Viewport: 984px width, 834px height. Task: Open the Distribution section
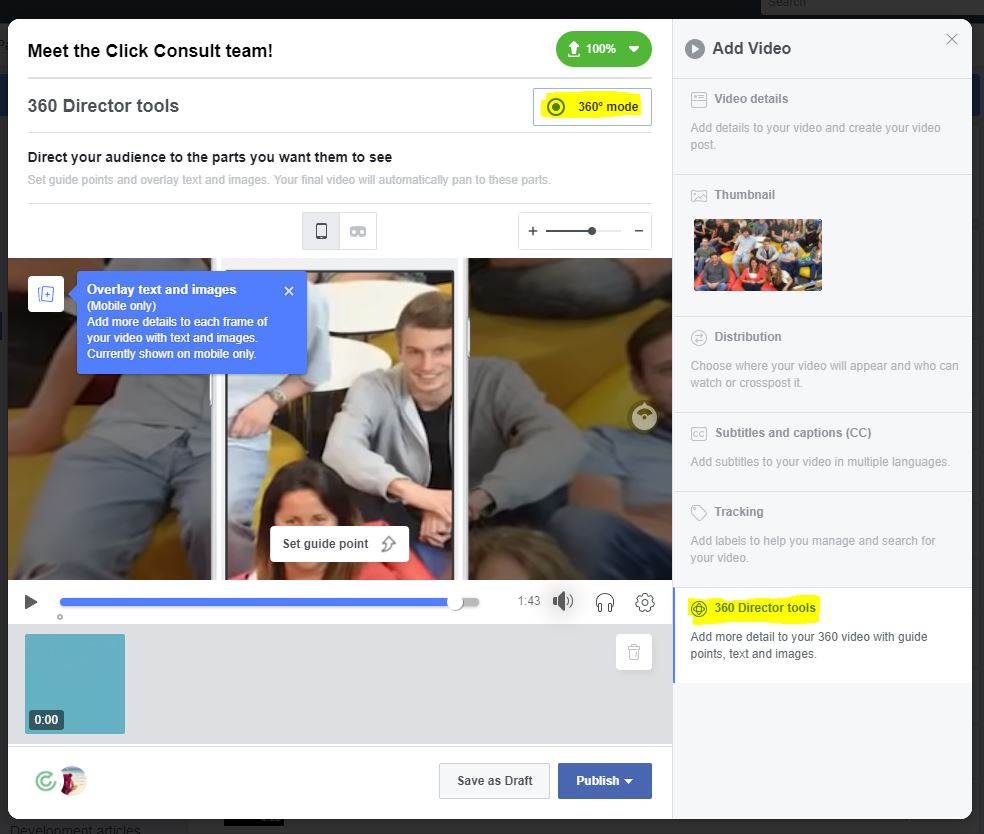(x=822, y=365)
